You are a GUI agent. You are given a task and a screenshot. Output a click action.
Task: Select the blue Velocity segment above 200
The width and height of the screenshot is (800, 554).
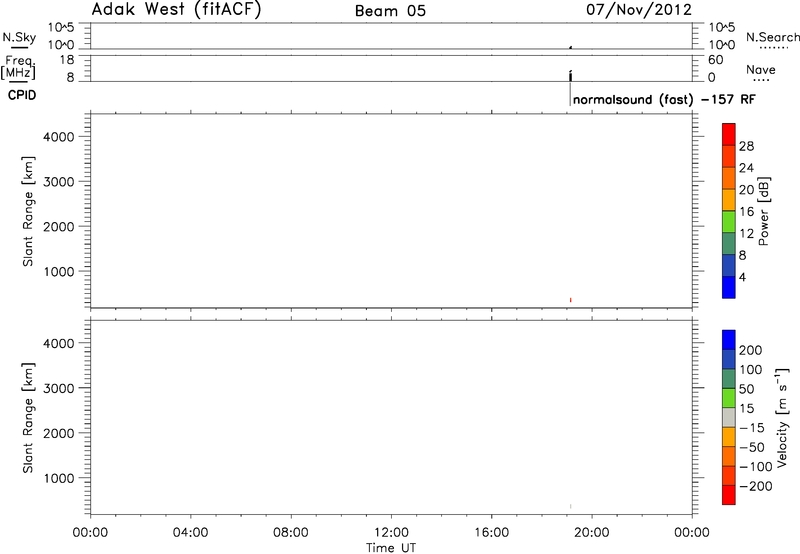[729, 340]
